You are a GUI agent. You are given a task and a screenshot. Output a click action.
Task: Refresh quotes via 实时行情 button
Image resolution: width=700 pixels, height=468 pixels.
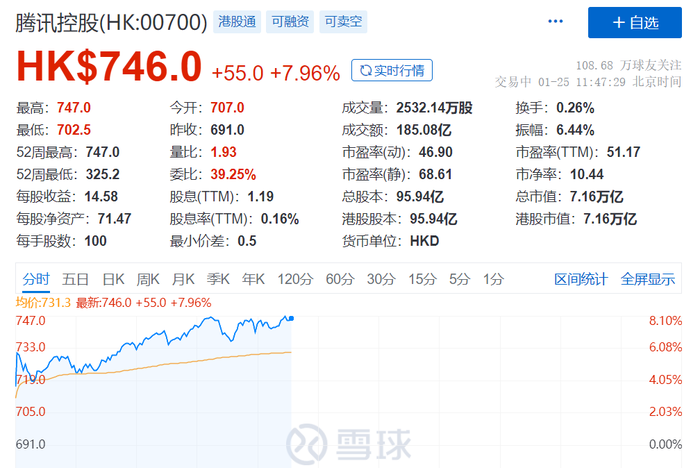point(392,70)
